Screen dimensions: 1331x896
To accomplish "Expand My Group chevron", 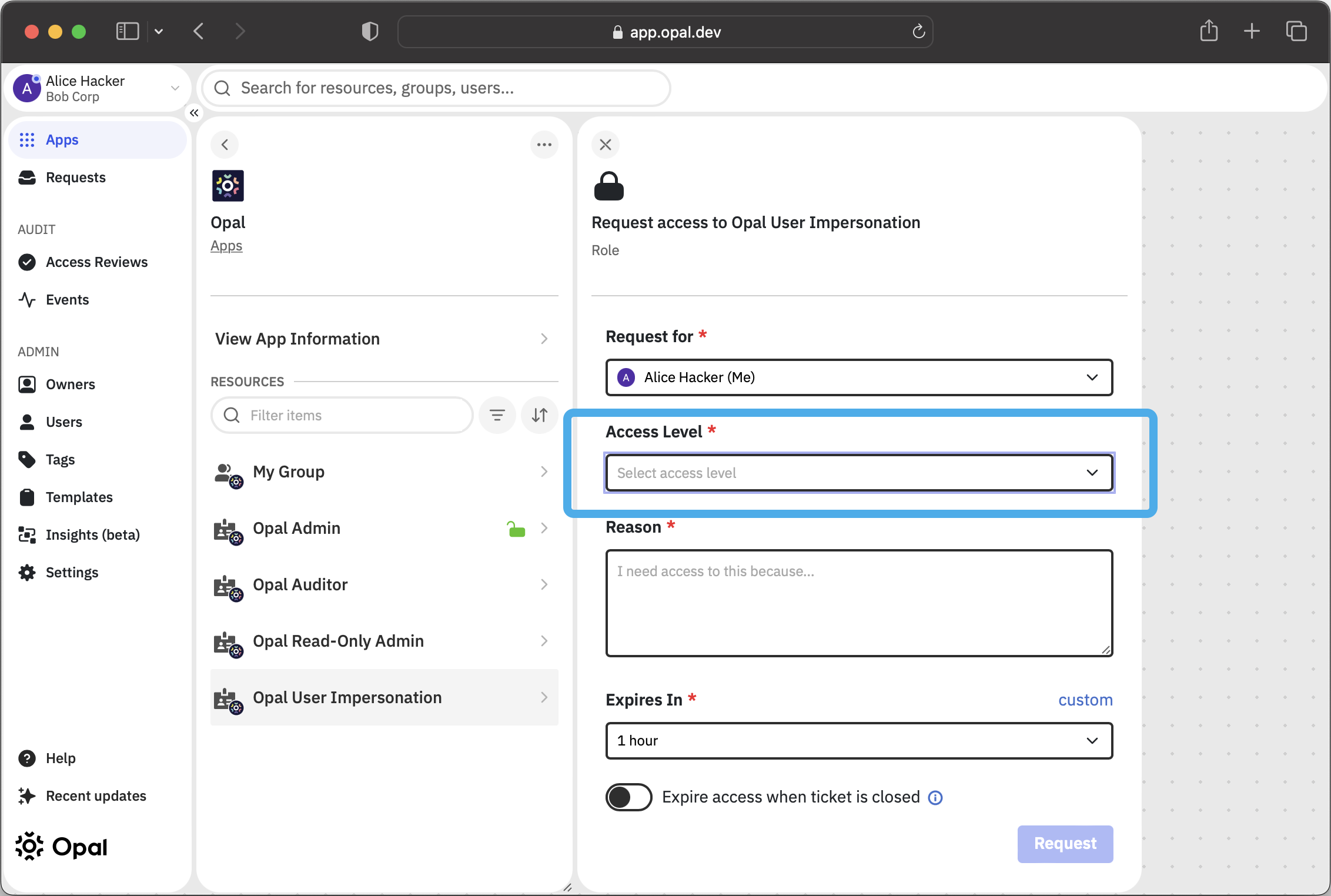I will coord(544,472).
